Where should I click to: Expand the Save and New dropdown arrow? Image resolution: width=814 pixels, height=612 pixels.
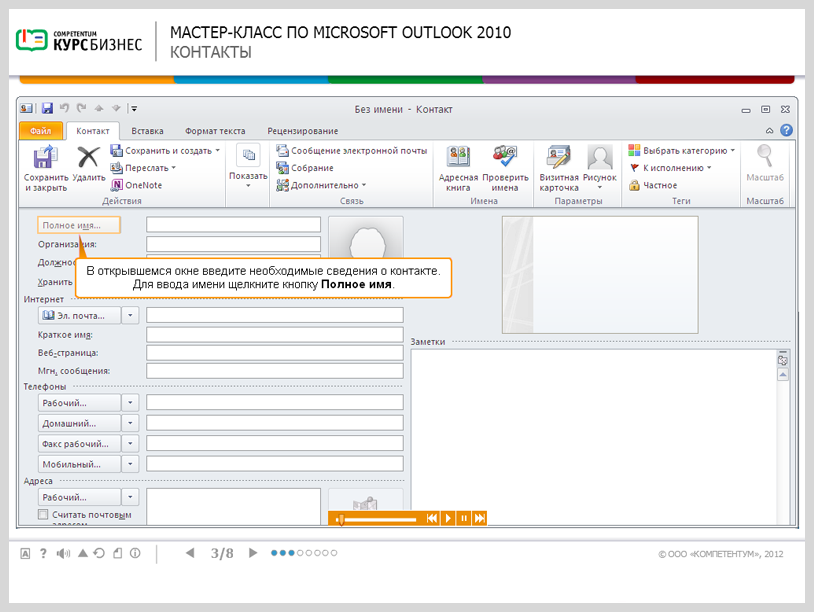click(x=218, y=151)
